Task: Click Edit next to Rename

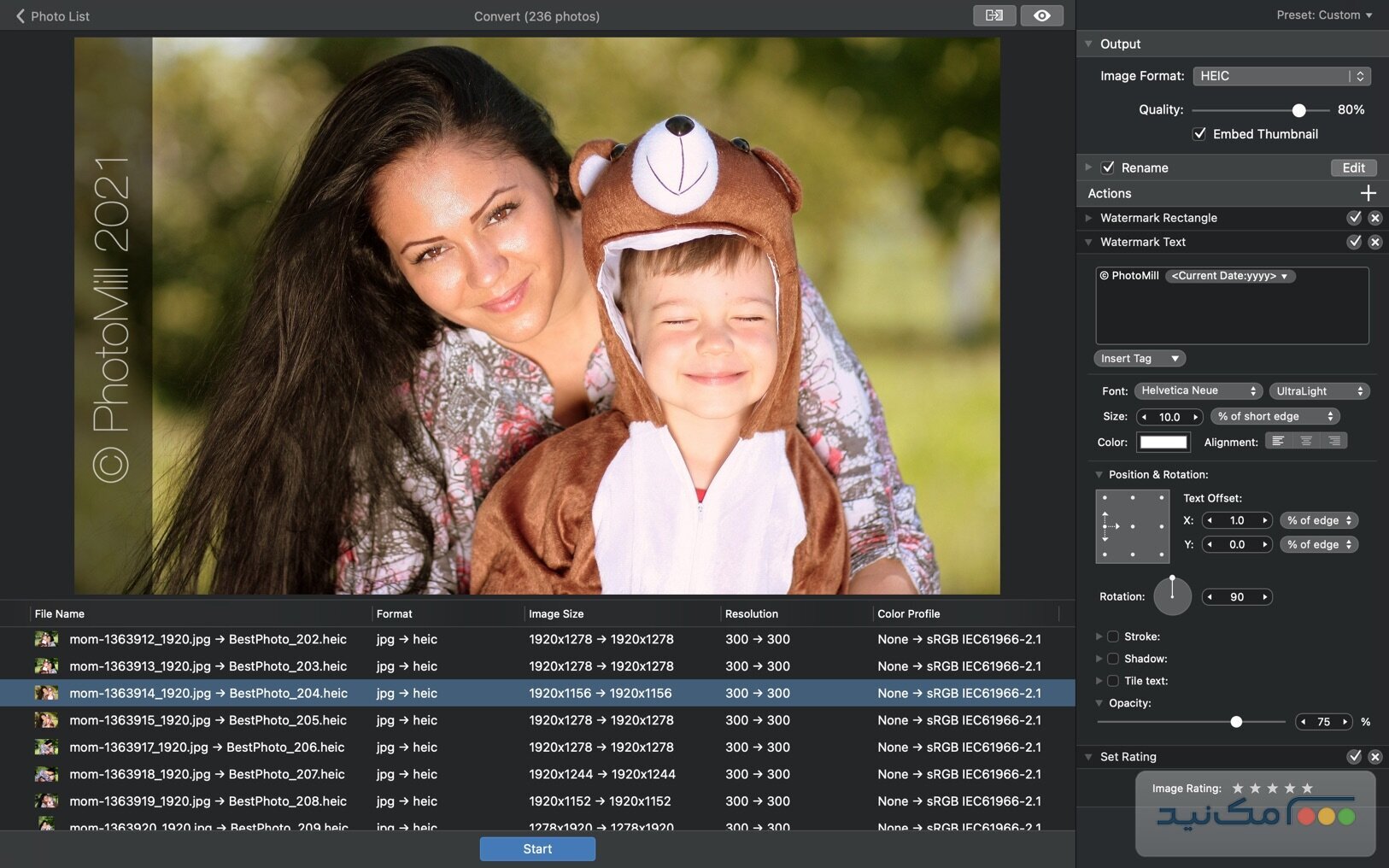Action: tap(1353, 167)
